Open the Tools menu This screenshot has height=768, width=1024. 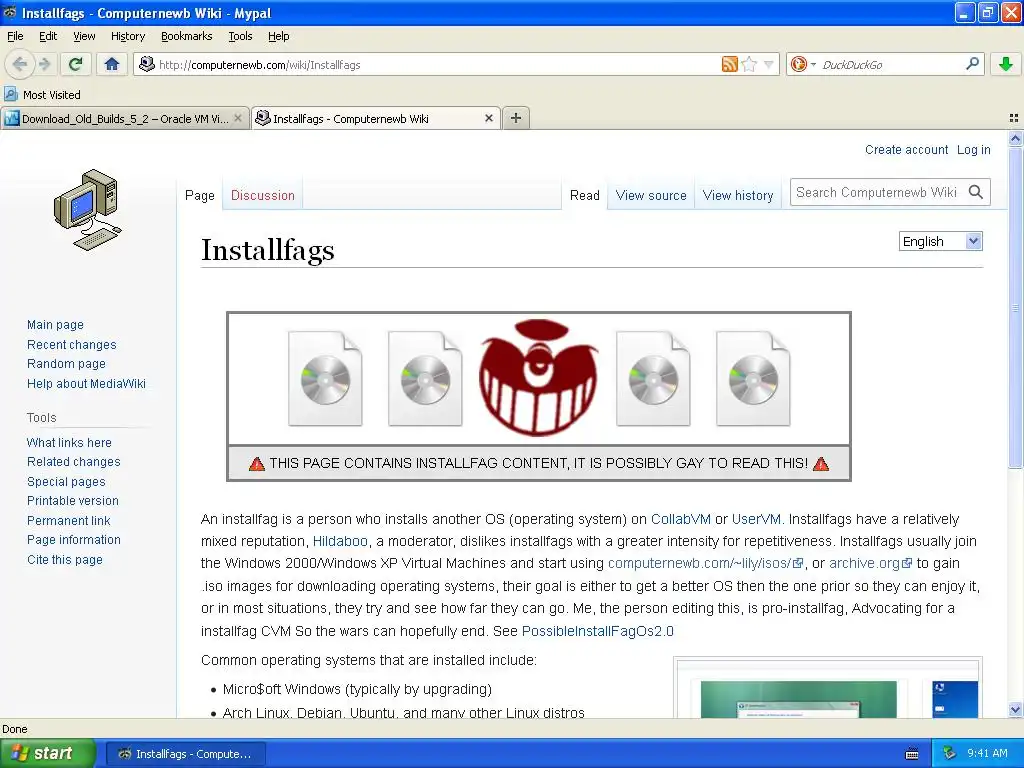coord(240,36)
